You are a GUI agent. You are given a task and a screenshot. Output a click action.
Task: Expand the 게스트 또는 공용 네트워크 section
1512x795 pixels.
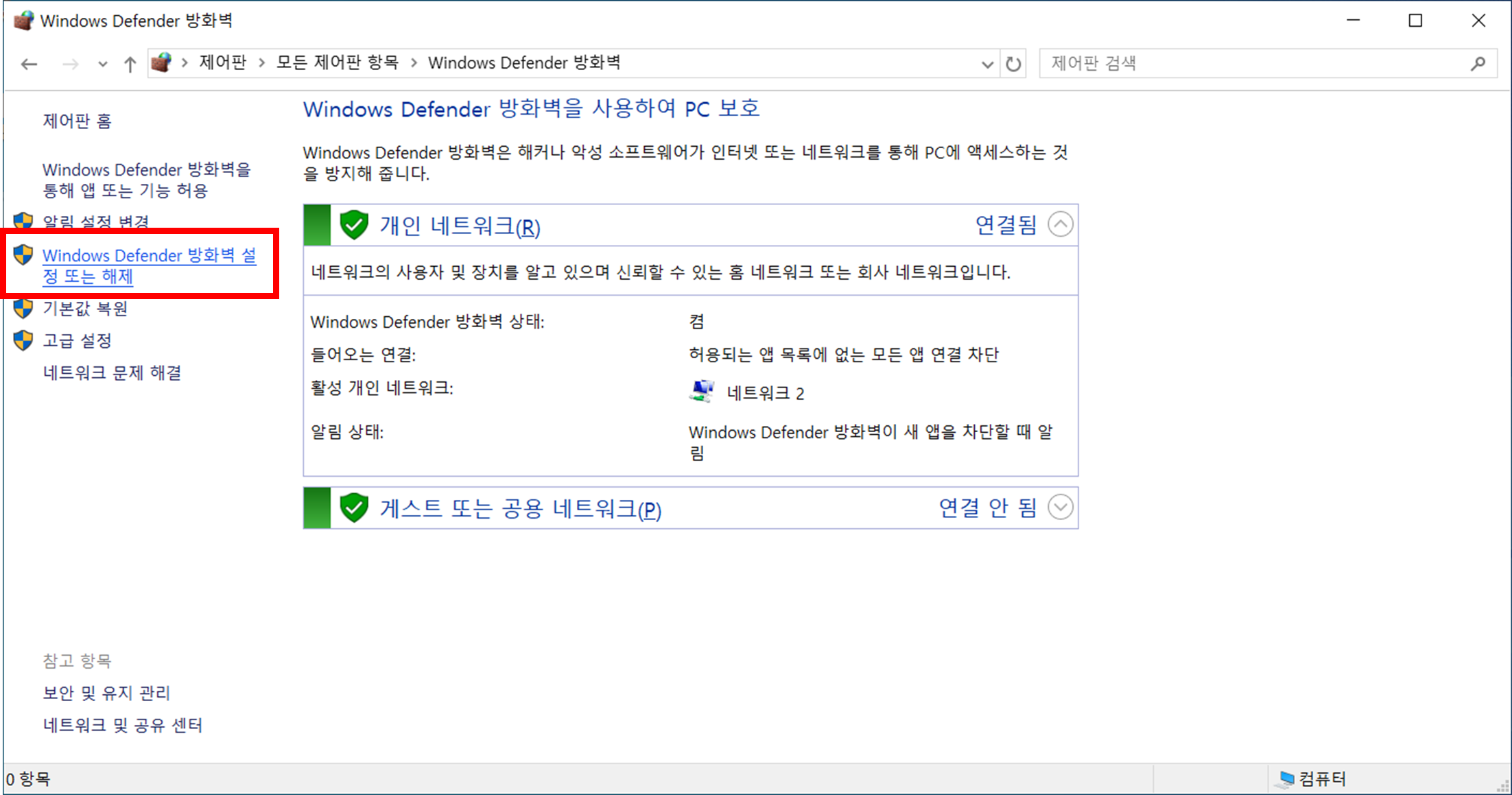pos(1061,508)
